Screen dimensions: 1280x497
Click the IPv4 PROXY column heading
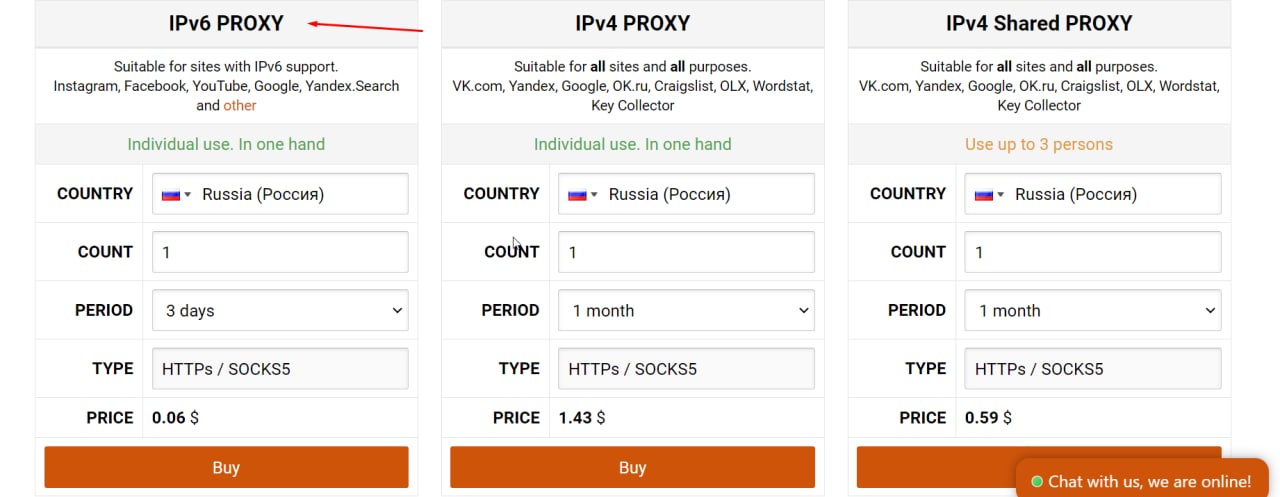click(632, 23)
